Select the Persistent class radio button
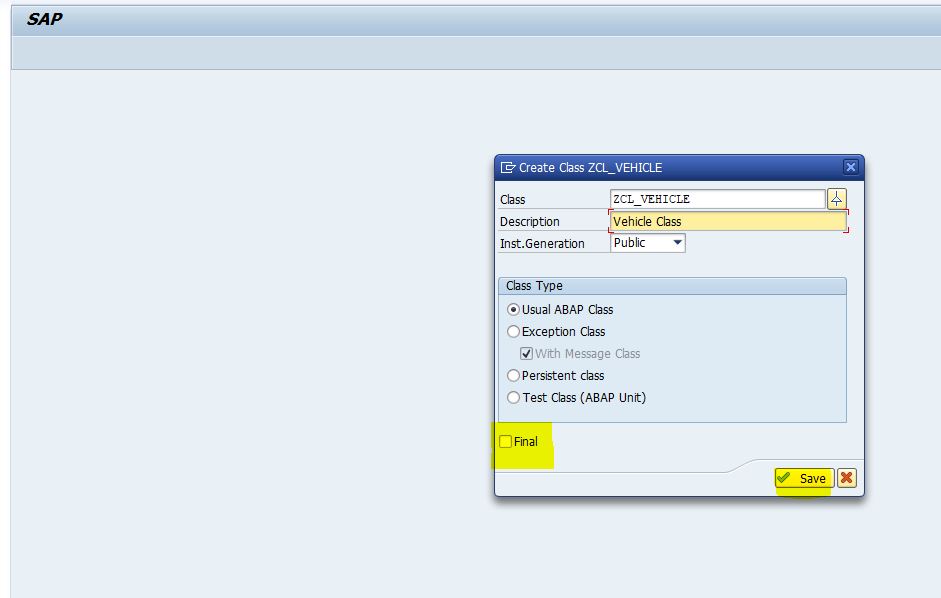Viewport: 941px width, 598px height. point(513,375)
